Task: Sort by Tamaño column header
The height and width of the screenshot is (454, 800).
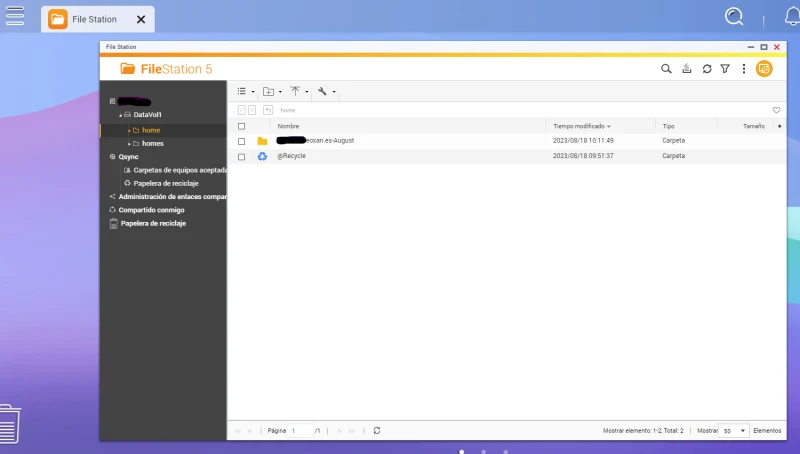Action: 754,126
